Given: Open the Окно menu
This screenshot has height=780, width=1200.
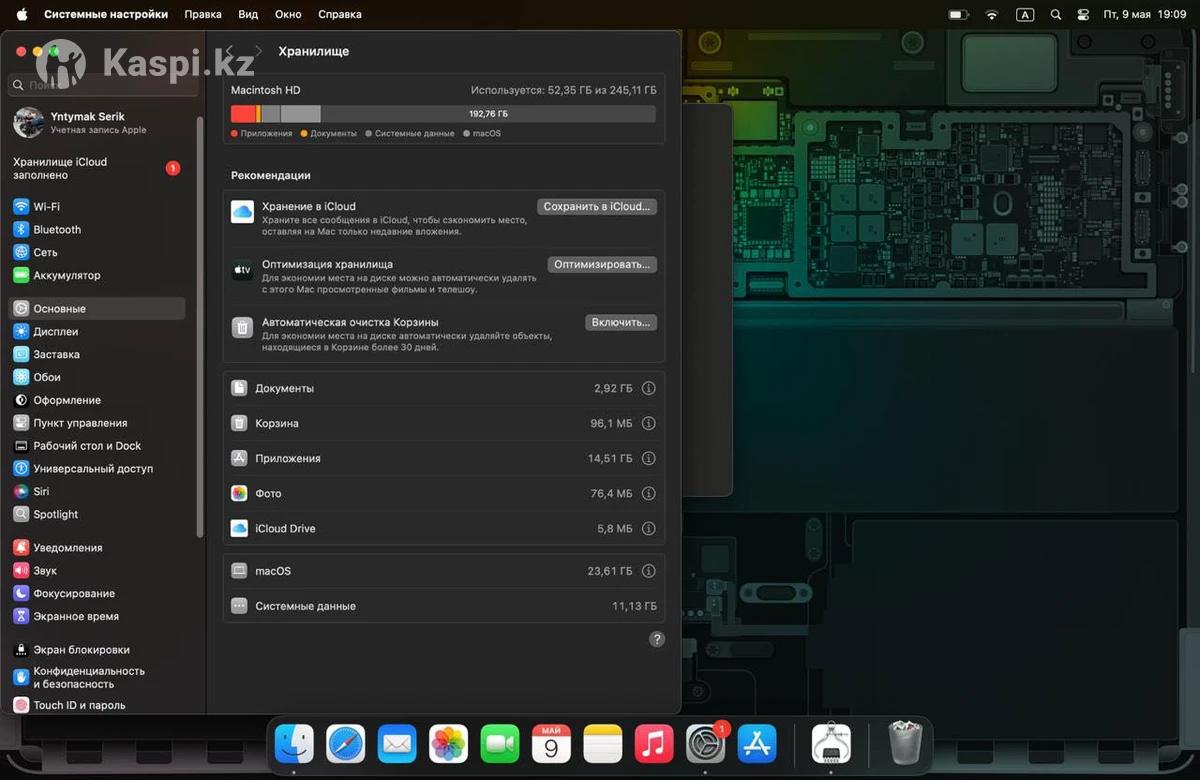Looking at the screenshot, I should [288, 15].
